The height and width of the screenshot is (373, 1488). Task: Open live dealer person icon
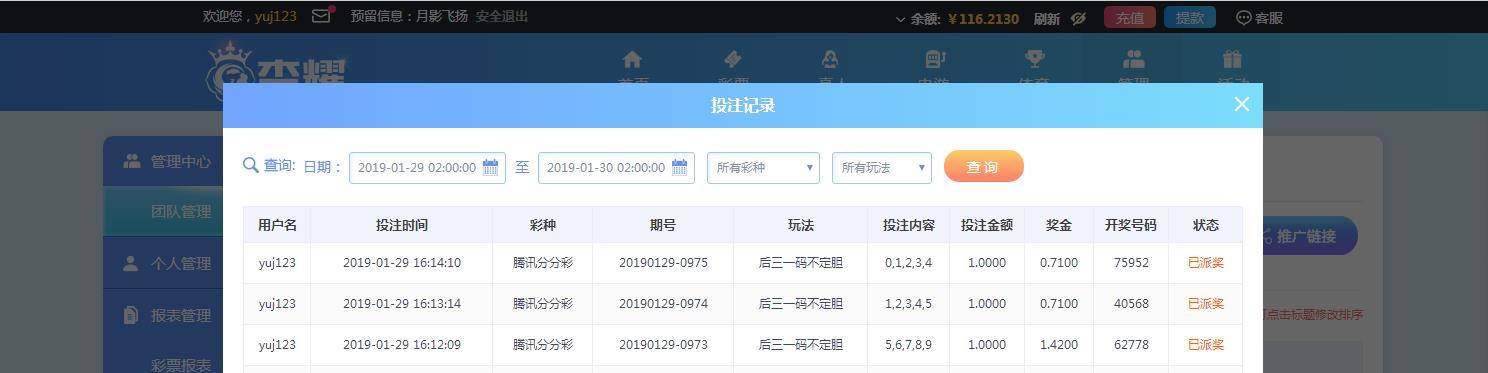[830, 60]
